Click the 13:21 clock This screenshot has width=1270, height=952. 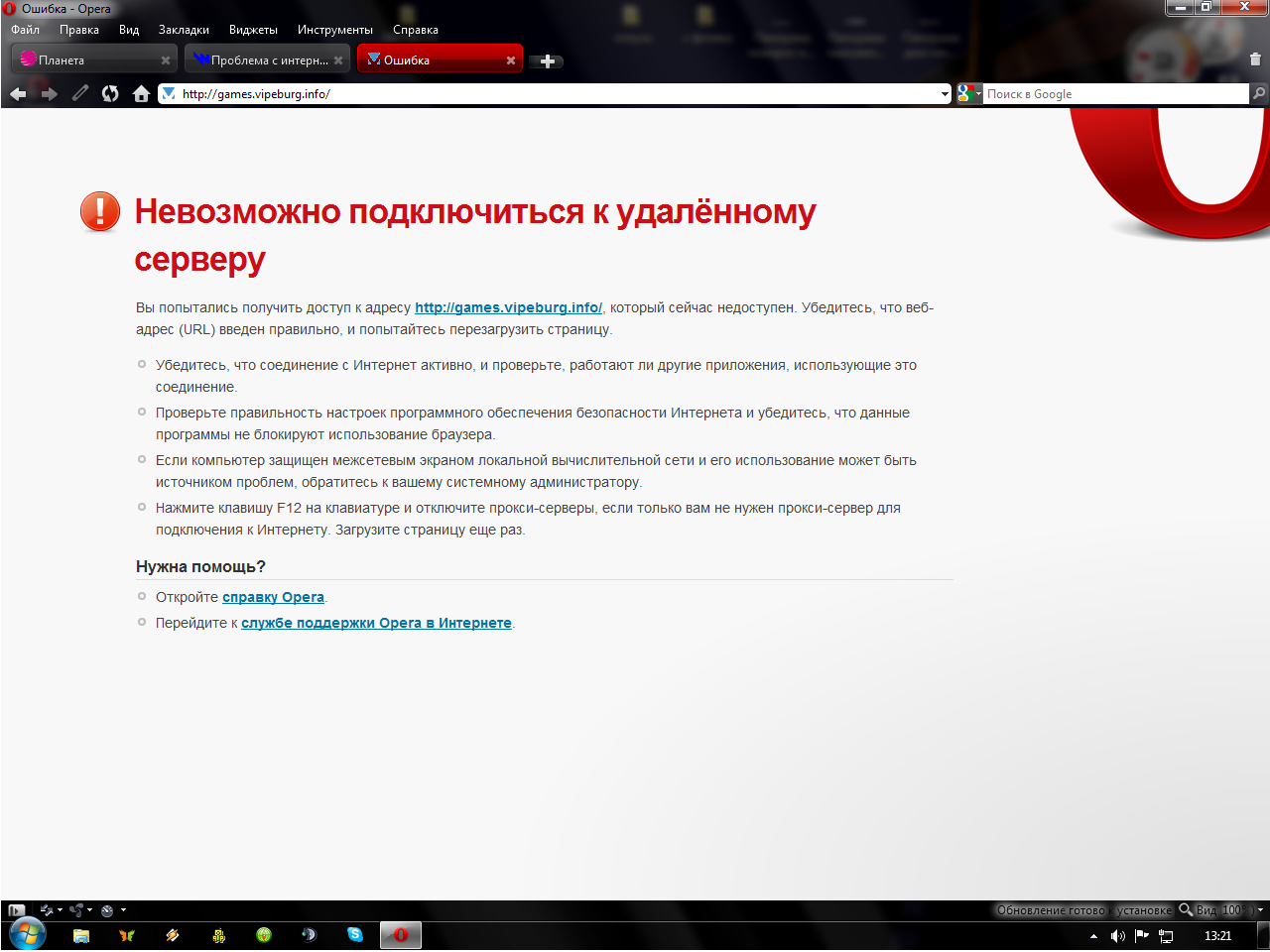(x=1217, y=935)
